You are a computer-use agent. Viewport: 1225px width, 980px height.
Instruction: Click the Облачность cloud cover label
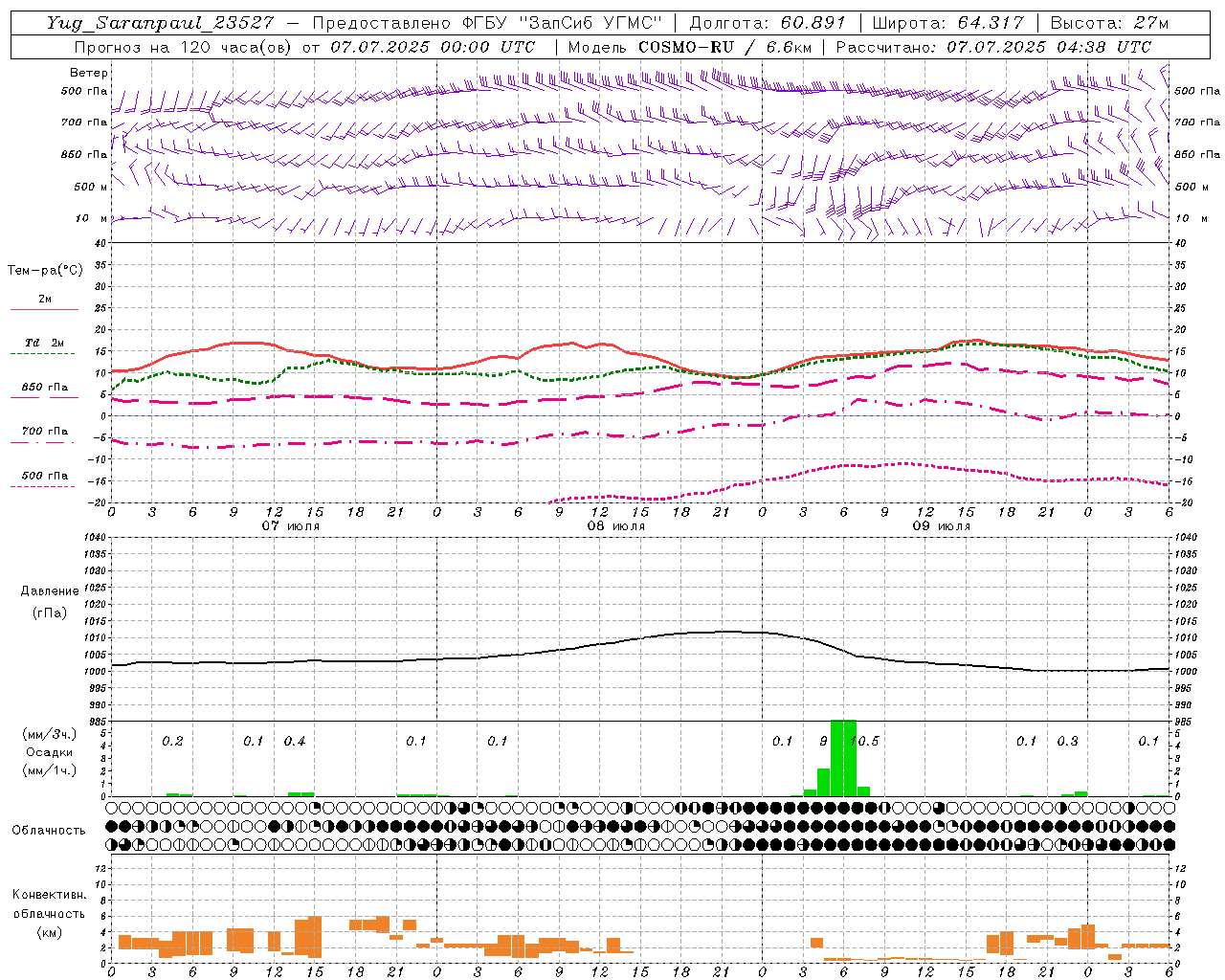click(x=49, y=830)
